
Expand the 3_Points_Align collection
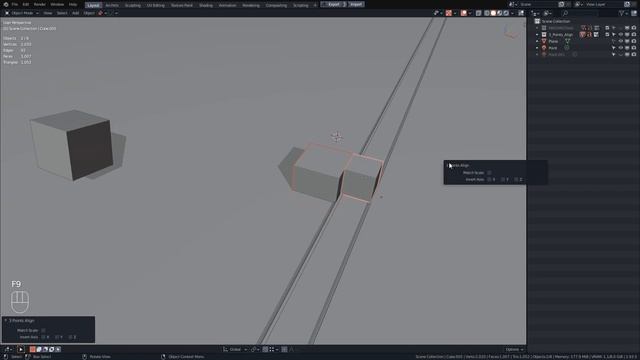[537, 35]
